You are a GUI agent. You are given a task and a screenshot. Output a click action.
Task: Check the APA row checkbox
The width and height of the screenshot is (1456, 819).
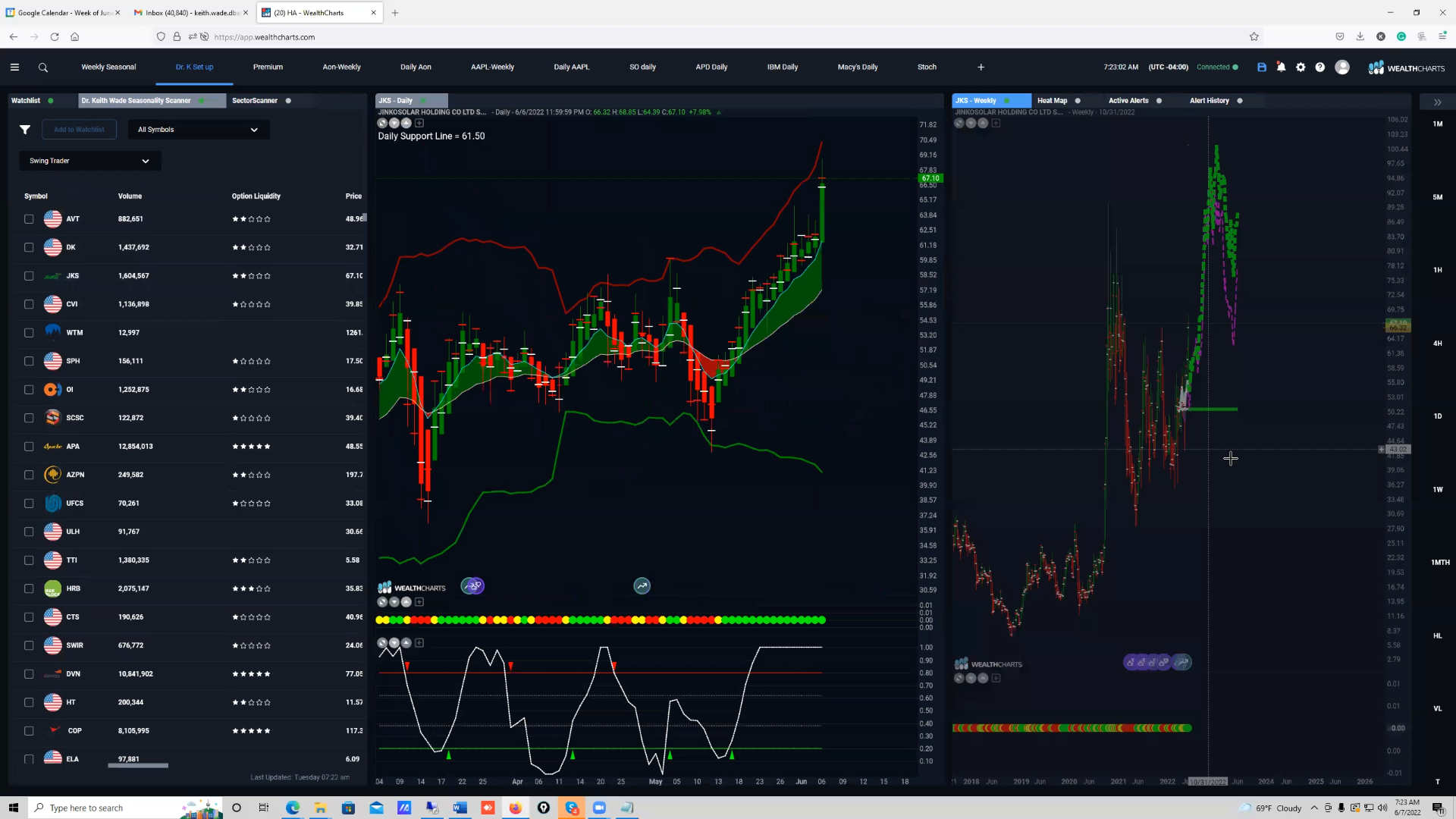[29, 447]
